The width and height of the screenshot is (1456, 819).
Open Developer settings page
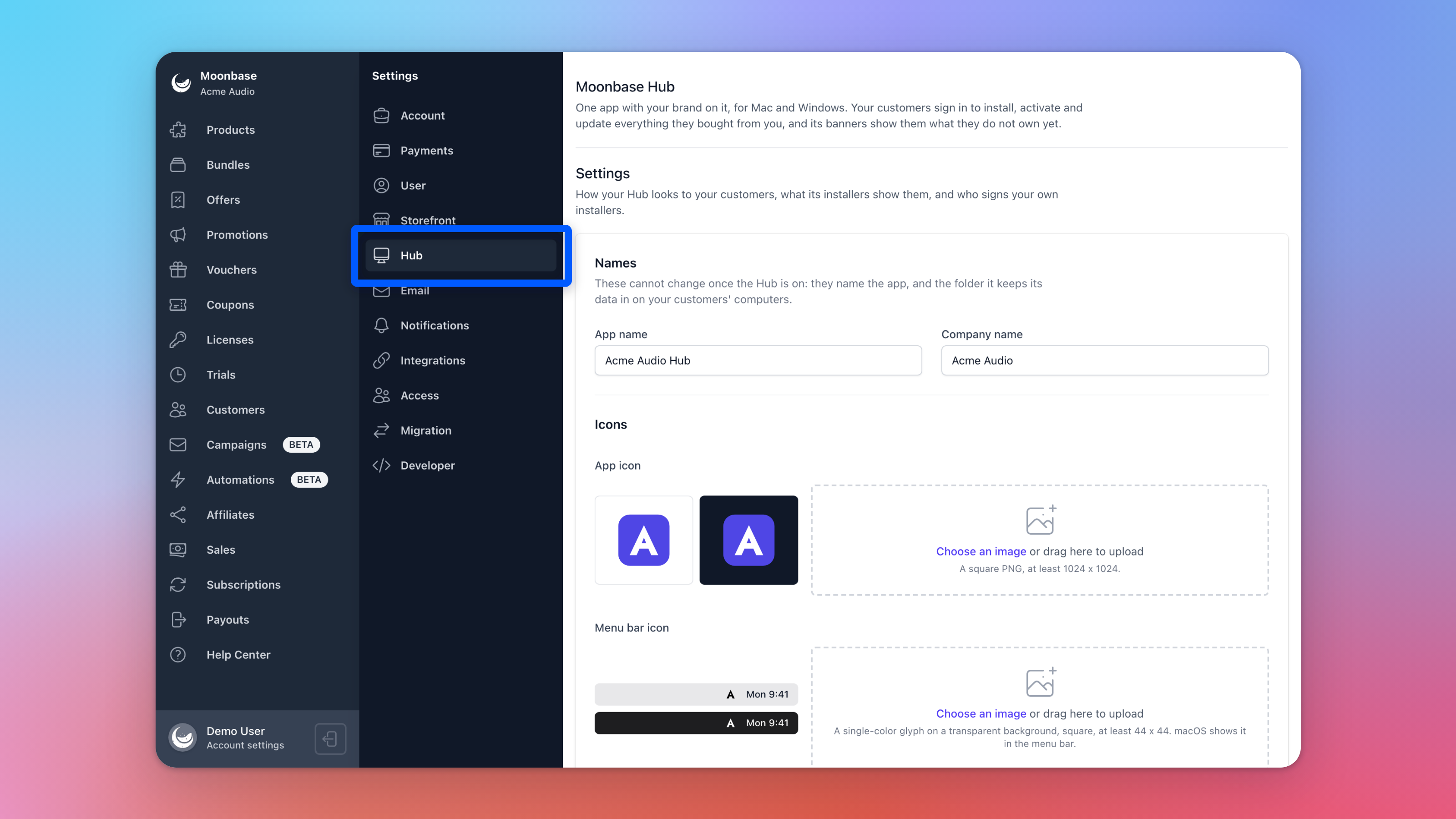pyautogui.click(x=460, y=466)
